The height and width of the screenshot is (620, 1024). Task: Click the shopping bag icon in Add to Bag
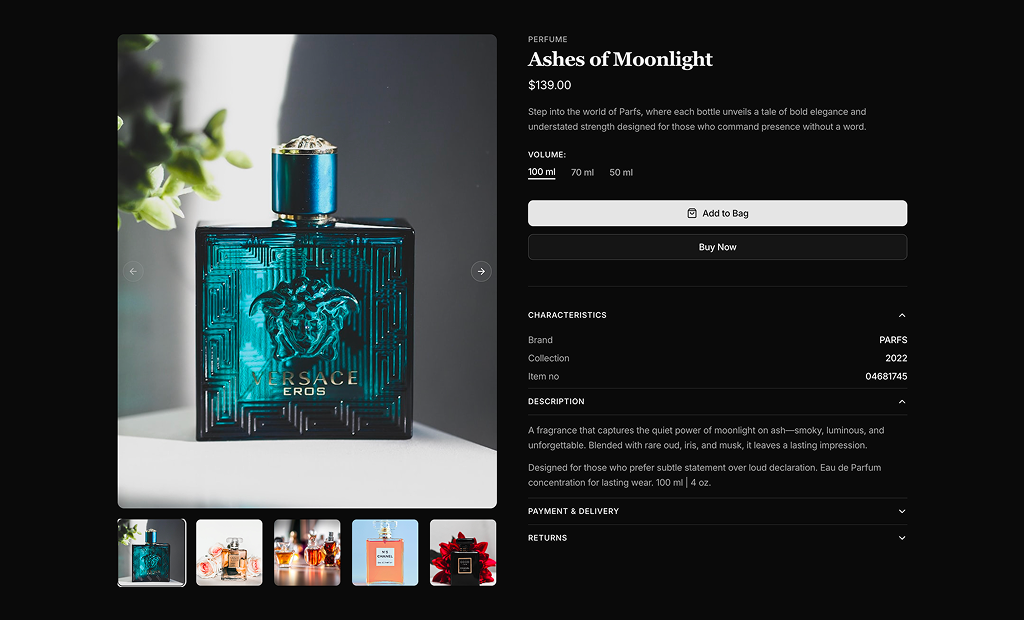[x=692, y=213]
